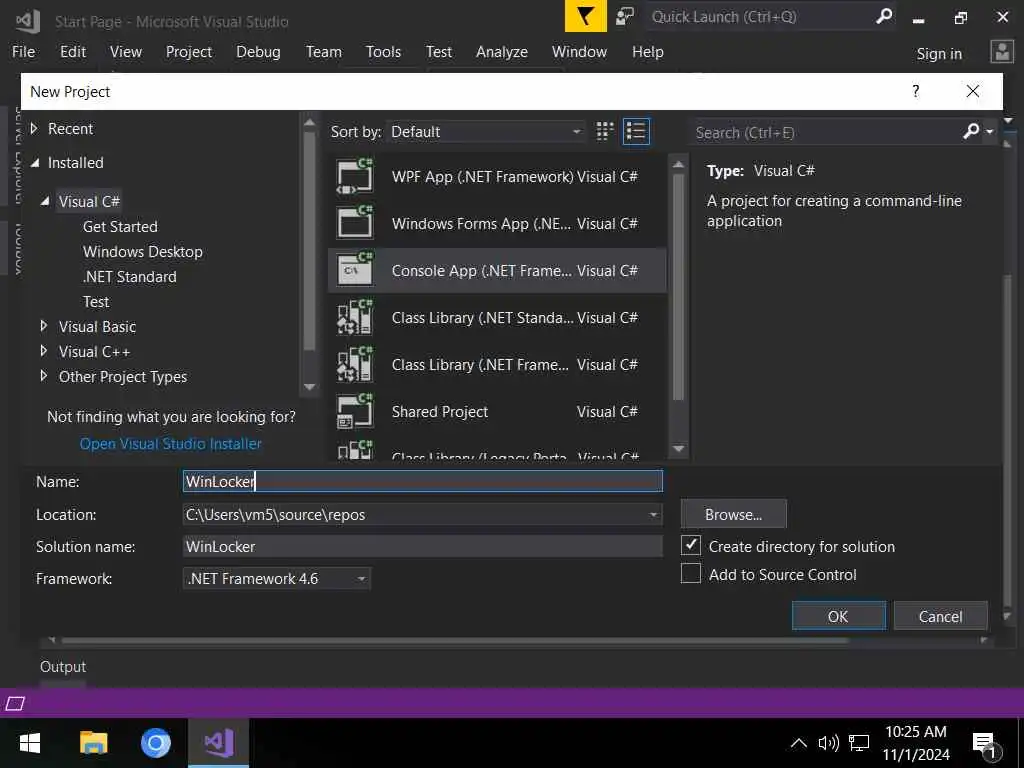Show hidden system tray icons
Image resolution: width=1024 pixels, height=768 pixels.
798,743
